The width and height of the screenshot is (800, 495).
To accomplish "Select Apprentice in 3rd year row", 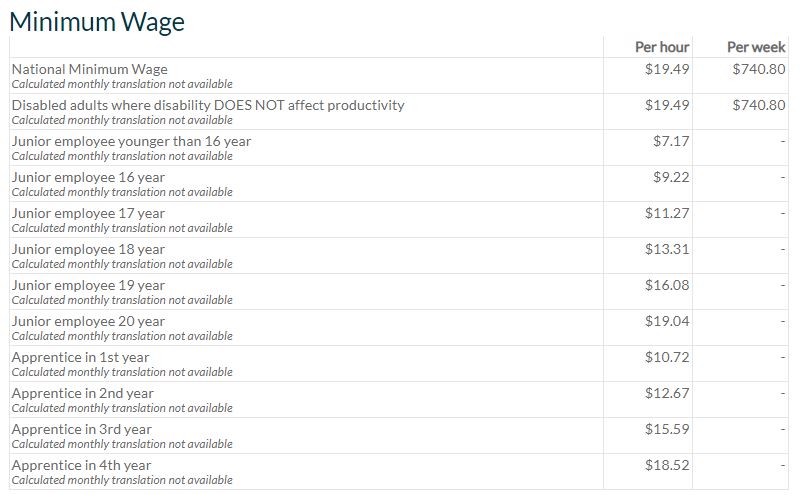I will pos(81,429).
